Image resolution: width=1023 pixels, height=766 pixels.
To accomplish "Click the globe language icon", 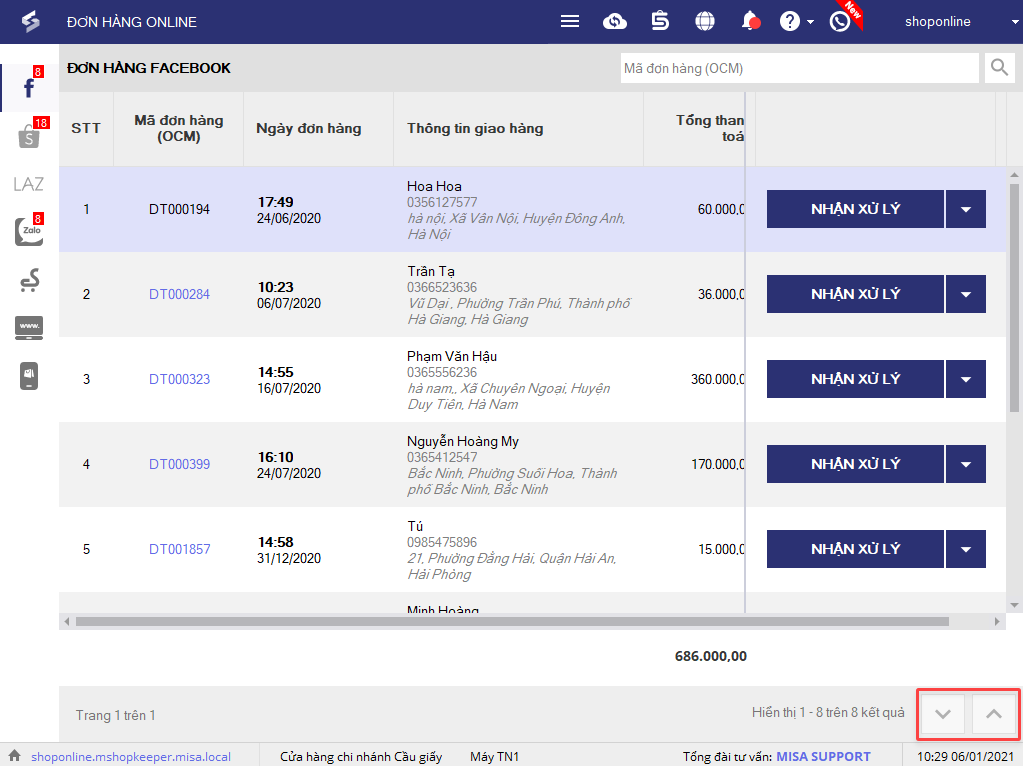I will [x=705, y=21].
